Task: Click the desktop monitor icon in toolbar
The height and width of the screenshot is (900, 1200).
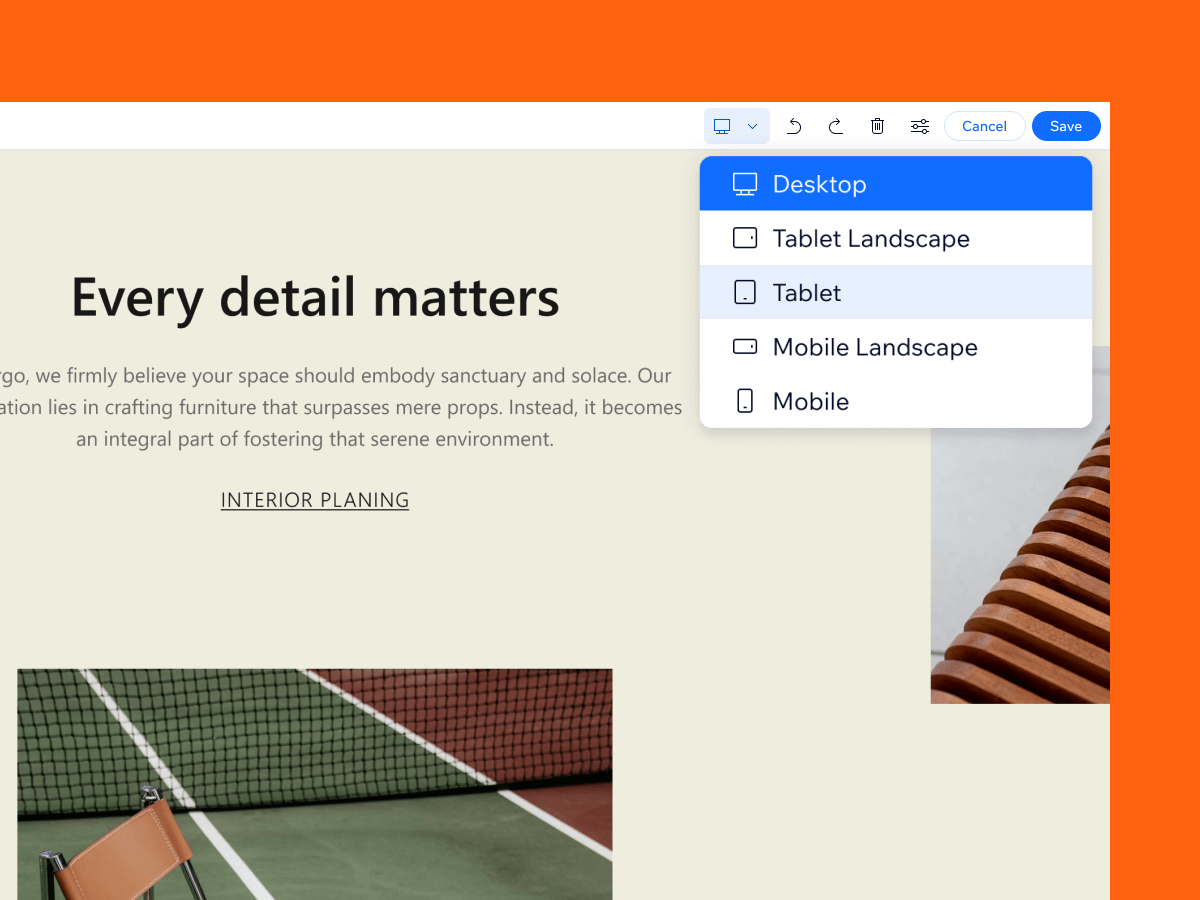Action: [x=722, y=126]
